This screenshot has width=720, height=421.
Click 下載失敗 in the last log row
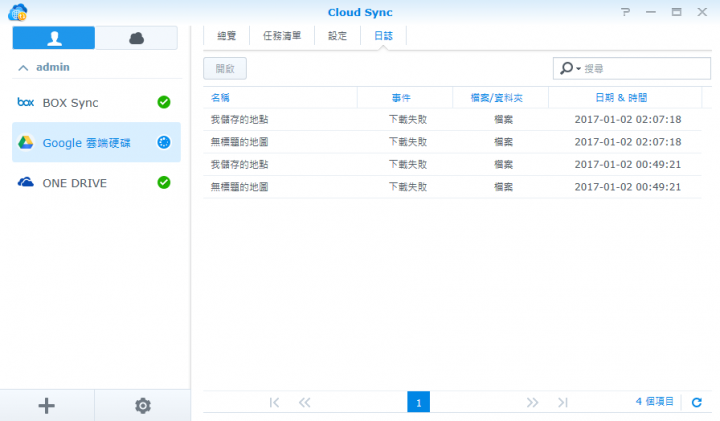(408, 187)
